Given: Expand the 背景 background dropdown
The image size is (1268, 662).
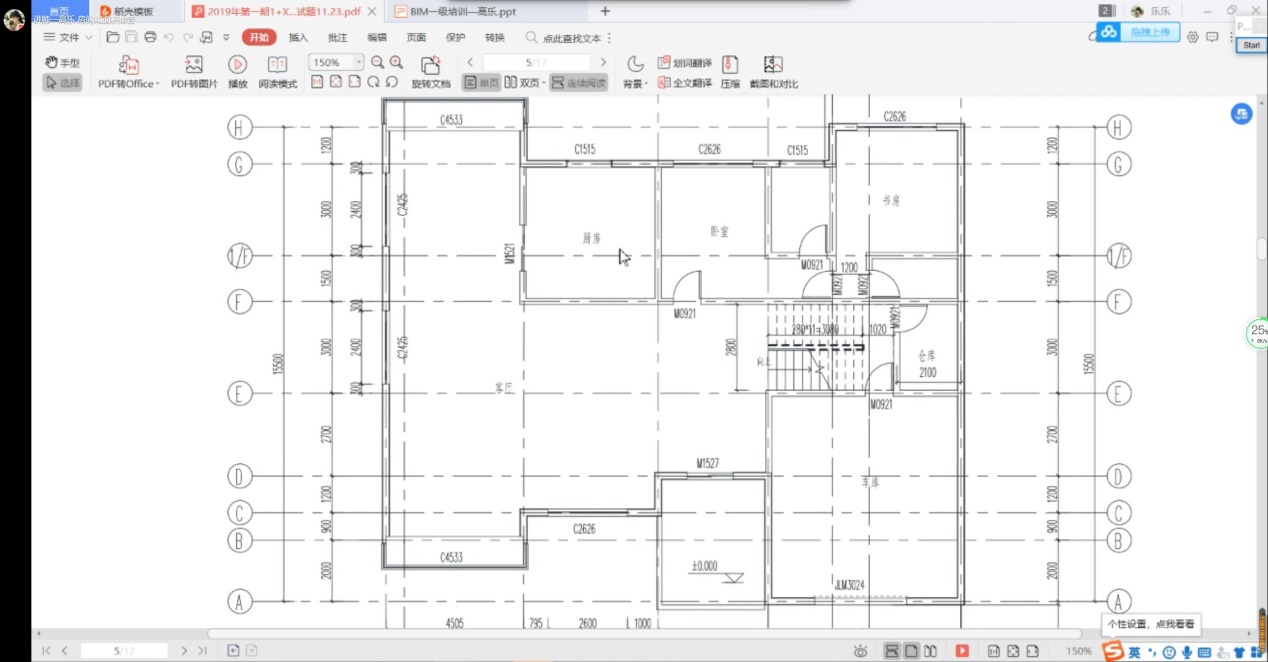Looking at the screenshot, I should (x=636, y=84).
